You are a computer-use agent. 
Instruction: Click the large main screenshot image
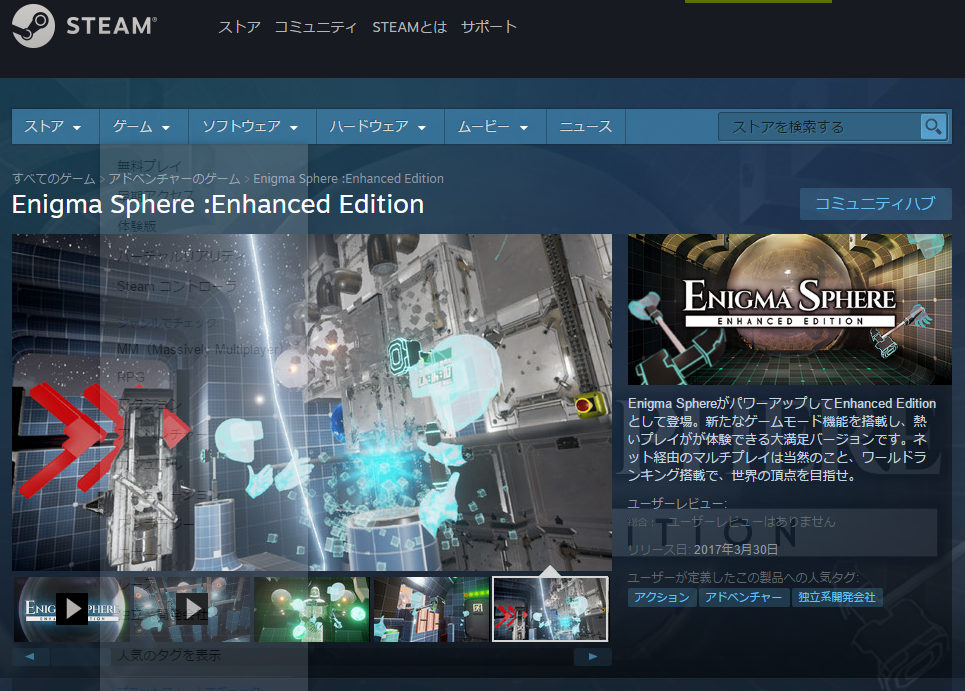tap(312, 402)
